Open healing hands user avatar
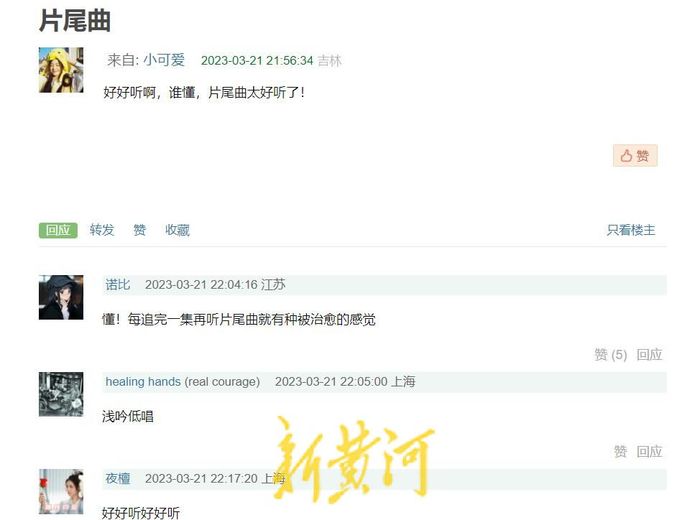 click(x=61, y=394)
